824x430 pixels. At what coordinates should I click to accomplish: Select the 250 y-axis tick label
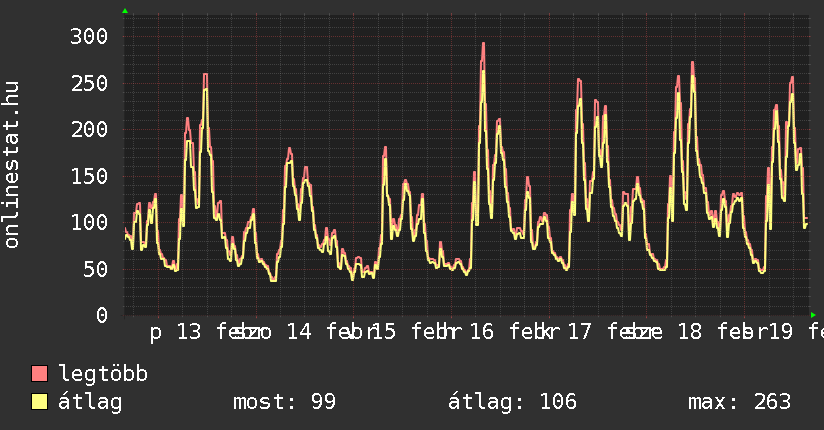point(88,83)
